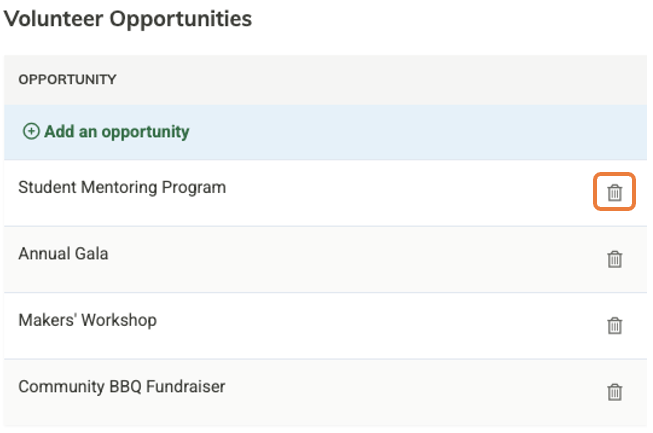Image resolution: width=653 pixels, height=433 pixels.
Task: Remove Makers' Workshop using its trash icon
Action: [x=614, y=325]
